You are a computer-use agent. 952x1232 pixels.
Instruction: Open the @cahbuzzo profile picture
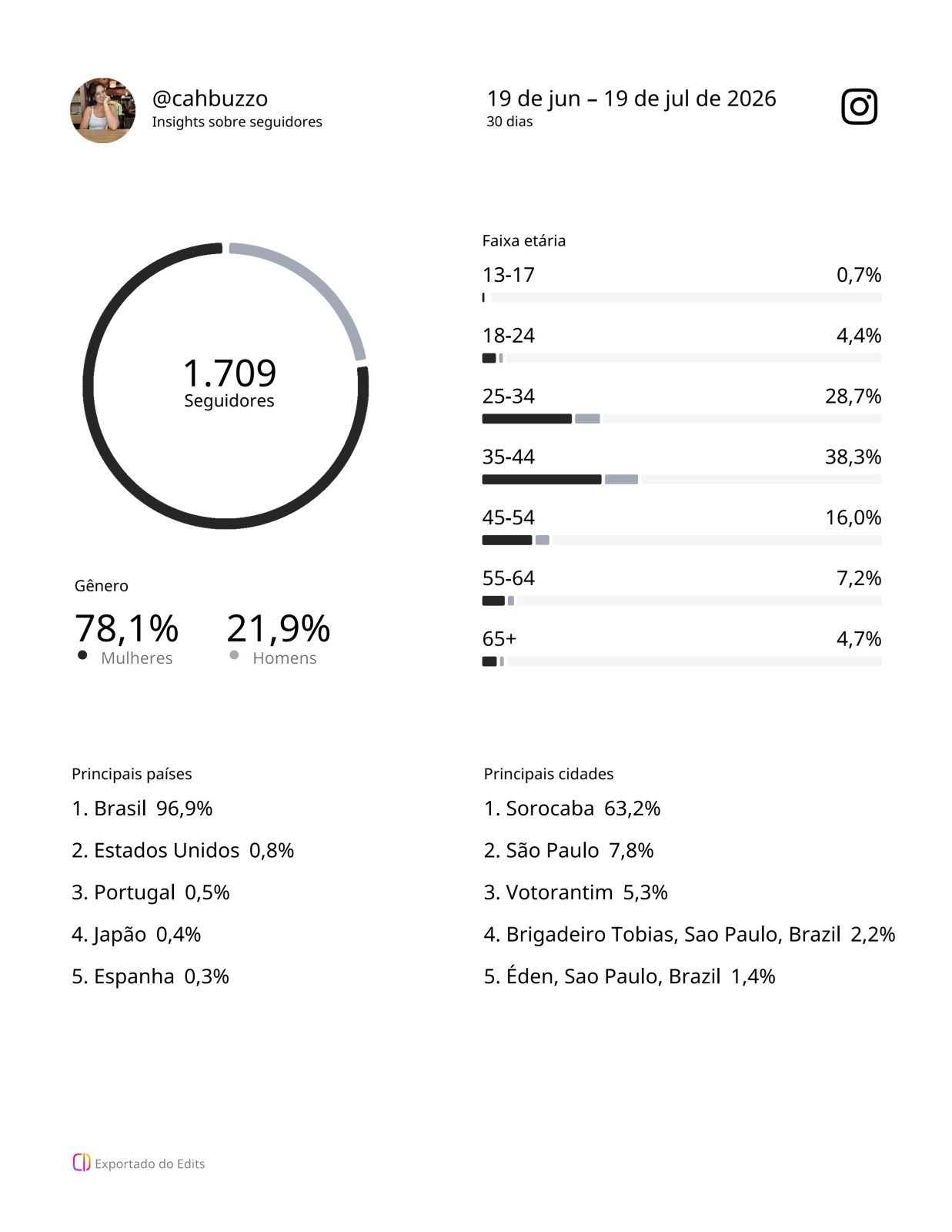(x=102, y=110)
